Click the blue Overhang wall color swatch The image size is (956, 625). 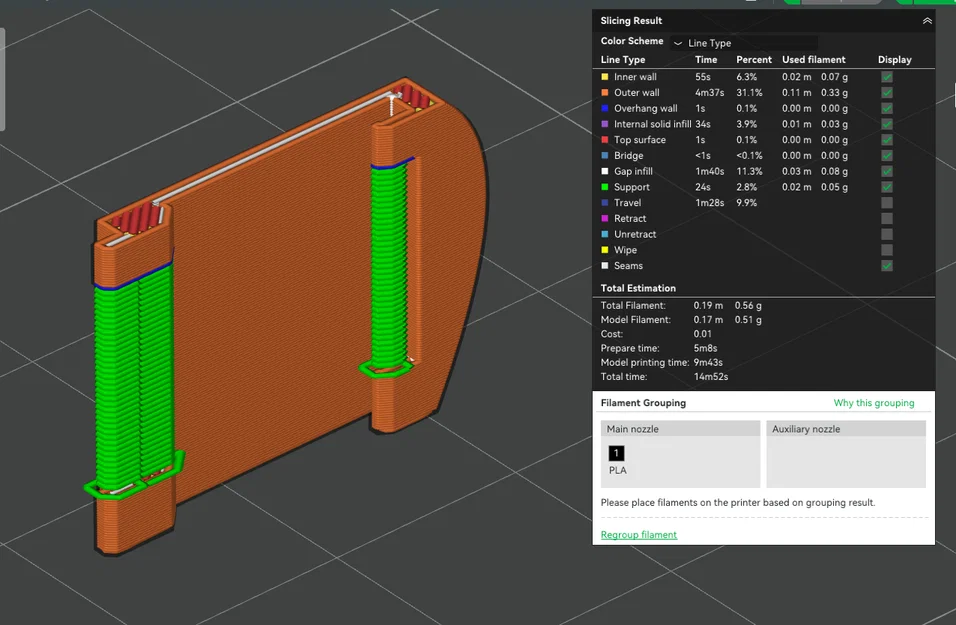(x=605, y=109)
